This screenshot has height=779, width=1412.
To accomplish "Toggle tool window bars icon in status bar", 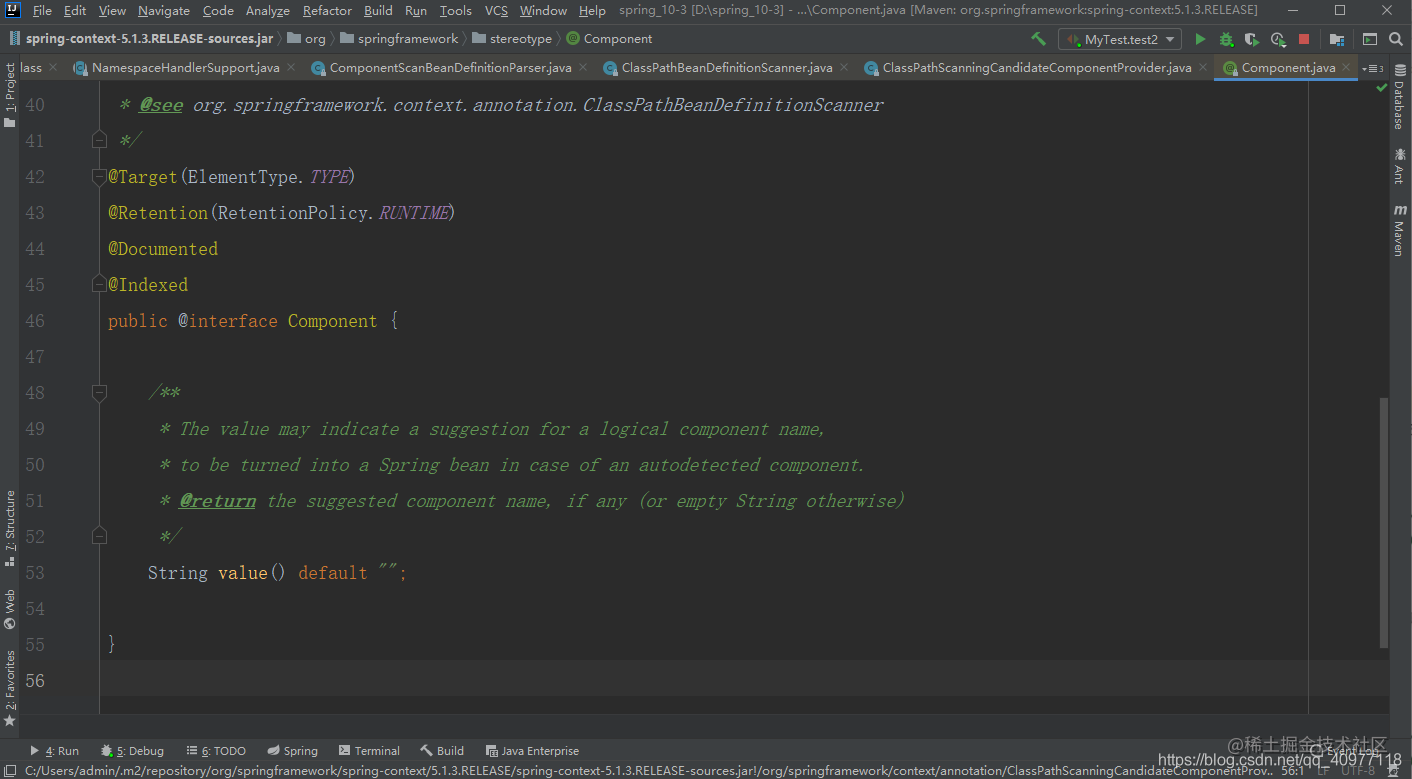I will click(x=10, y=771).
